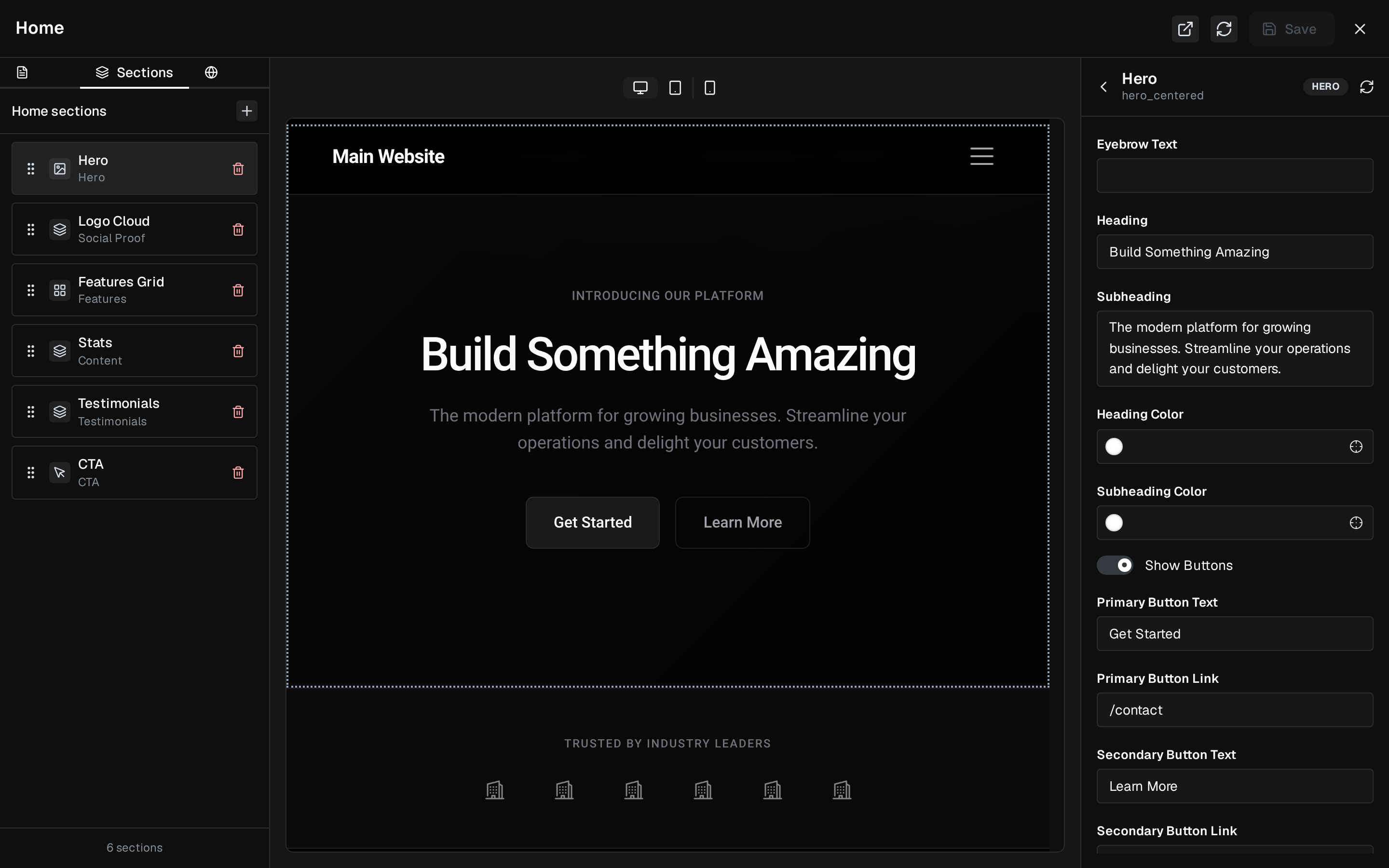Select the CTA section row
Screen dimensions: 1389x868
134,473
